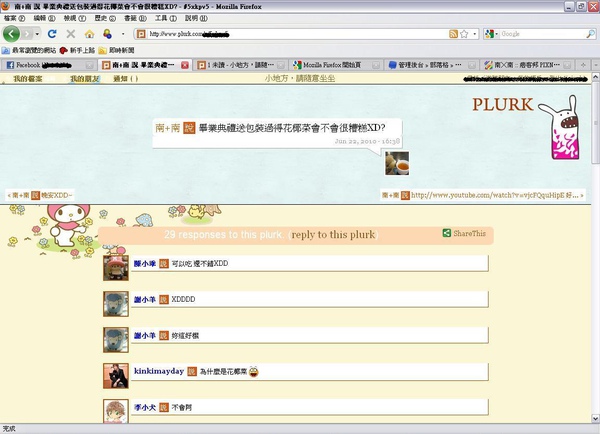
Task: Click the scrollbar up arrow
Action: tap(595, 77)
